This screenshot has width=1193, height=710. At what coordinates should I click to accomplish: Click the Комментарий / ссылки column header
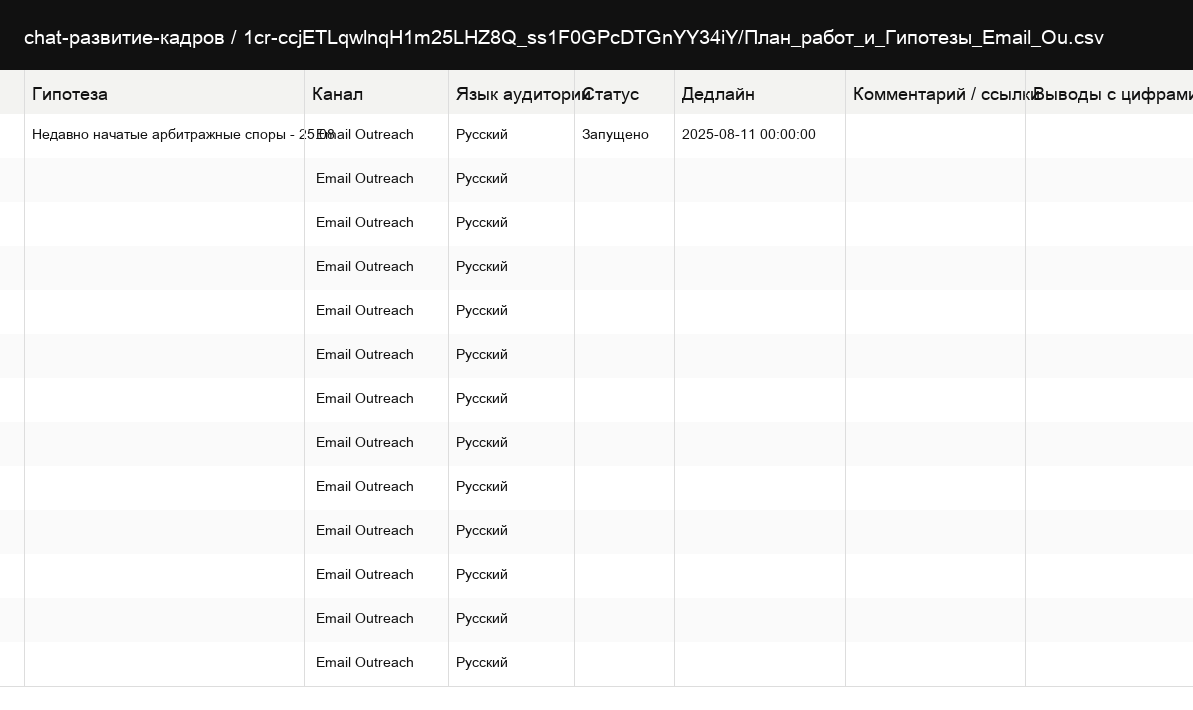point(936,94)
